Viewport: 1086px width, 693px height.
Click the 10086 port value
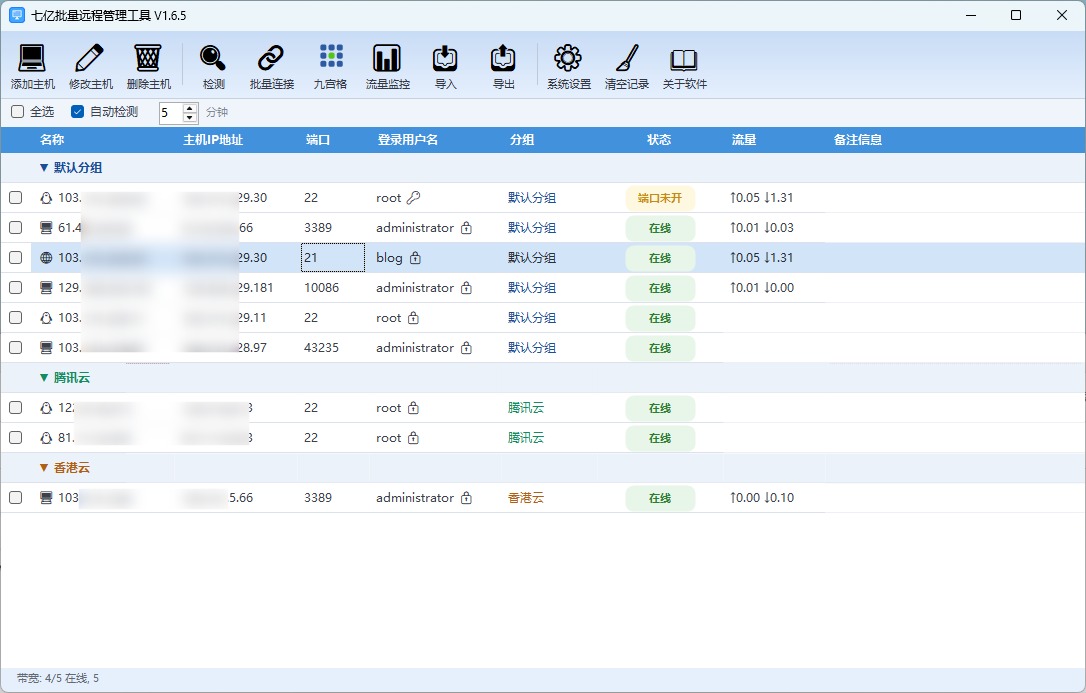point(321,287)
